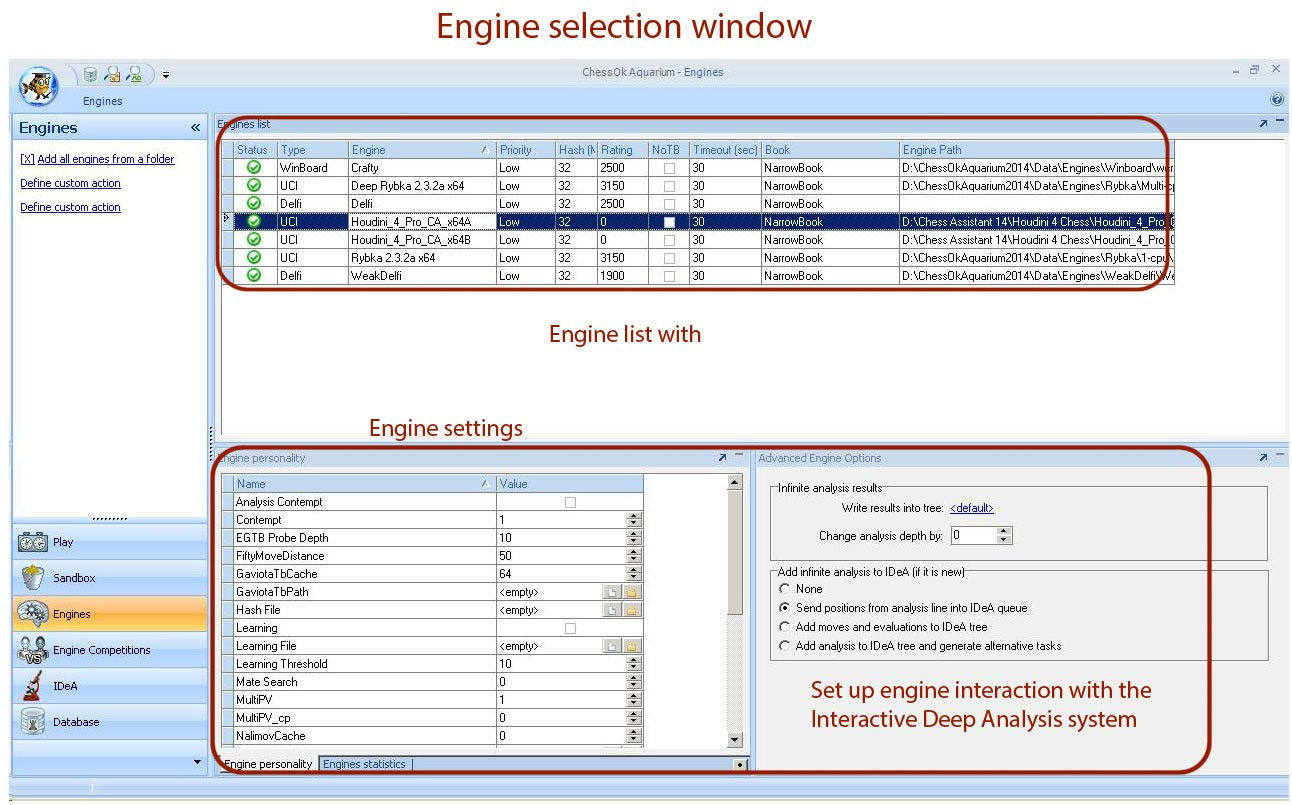
Task: Toggle NoTB checkbox for Deep Rybka engine
Action: [669, 186]
